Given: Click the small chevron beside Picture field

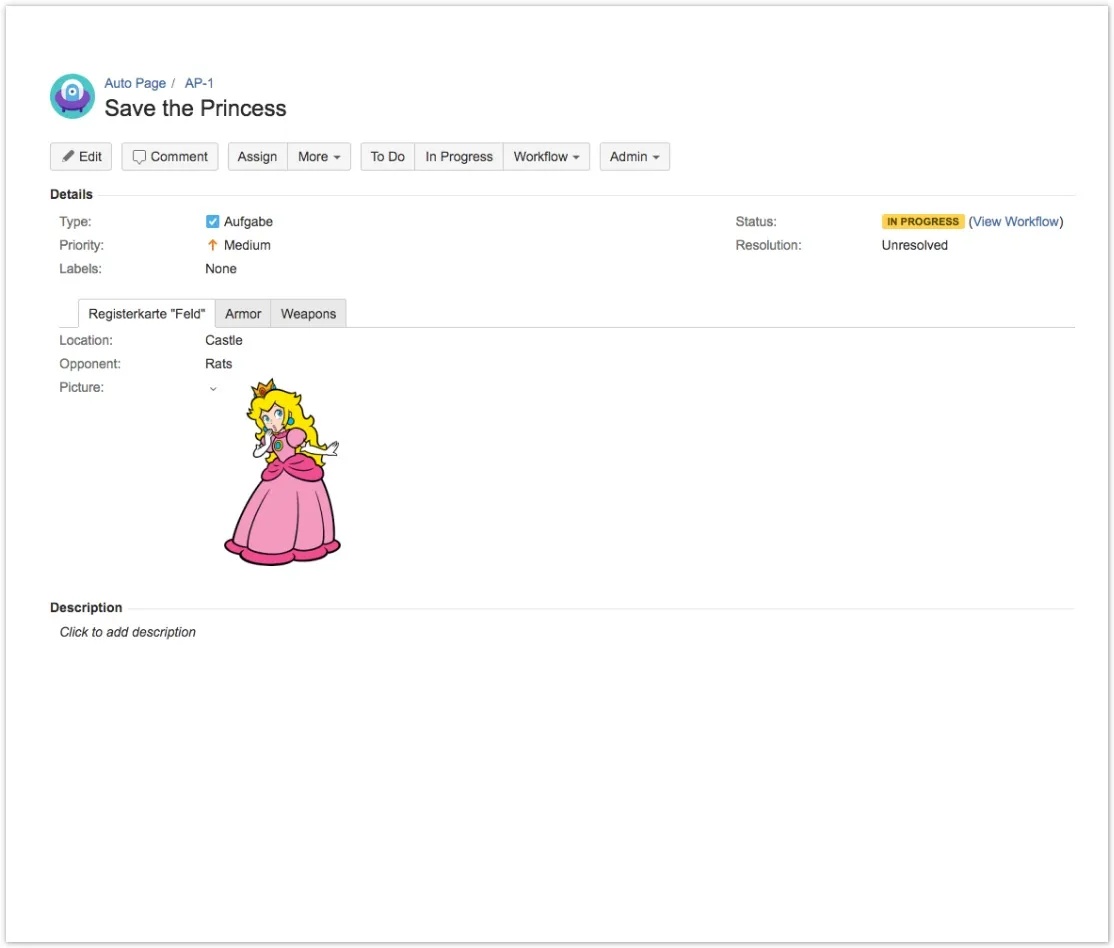Looking at the screenshot, I should (213, 389).
